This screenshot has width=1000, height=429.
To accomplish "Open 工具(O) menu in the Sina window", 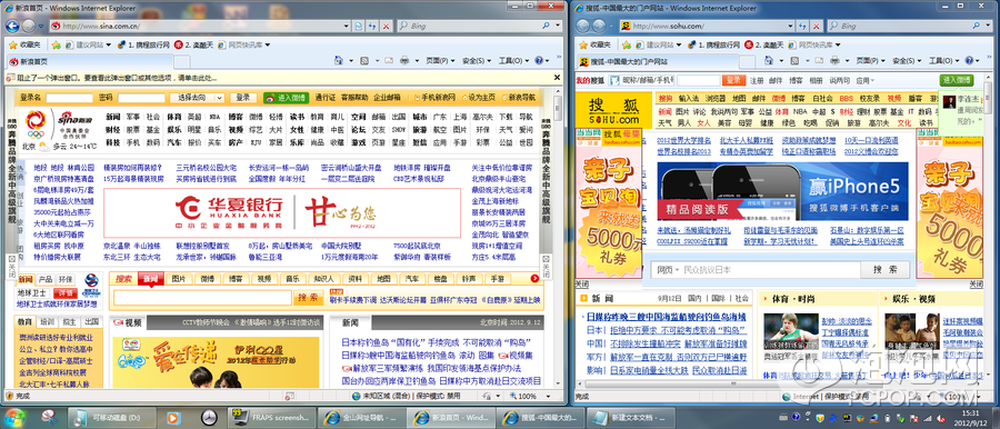I will (513, 61).
